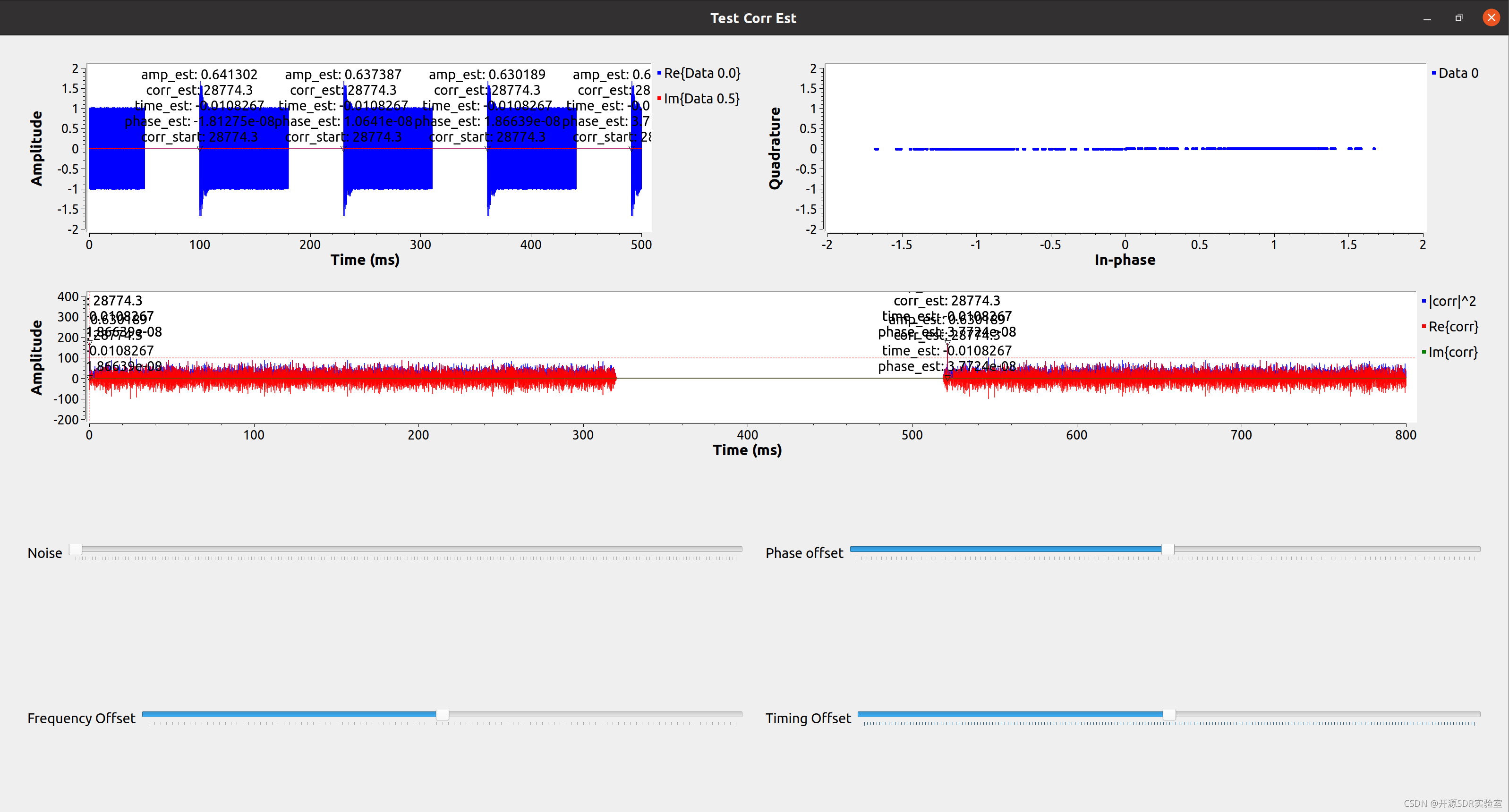The height and width of the screenshot is (812, 1509).
Task: Close the Test Corr Est window
Action: [x=1491, y=18]
